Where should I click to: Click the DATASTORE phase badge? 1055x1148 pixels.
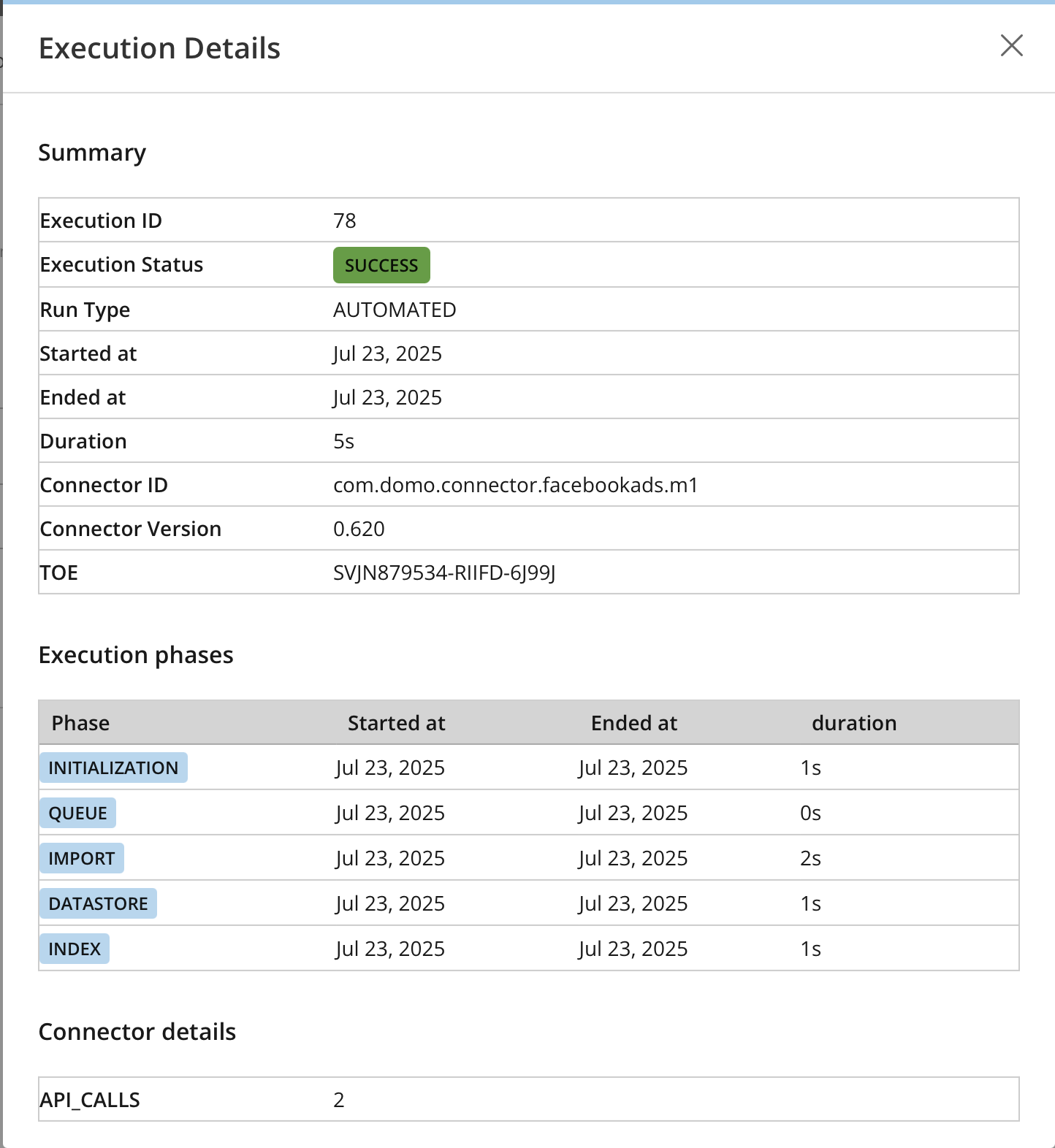(x=98, y=903)
